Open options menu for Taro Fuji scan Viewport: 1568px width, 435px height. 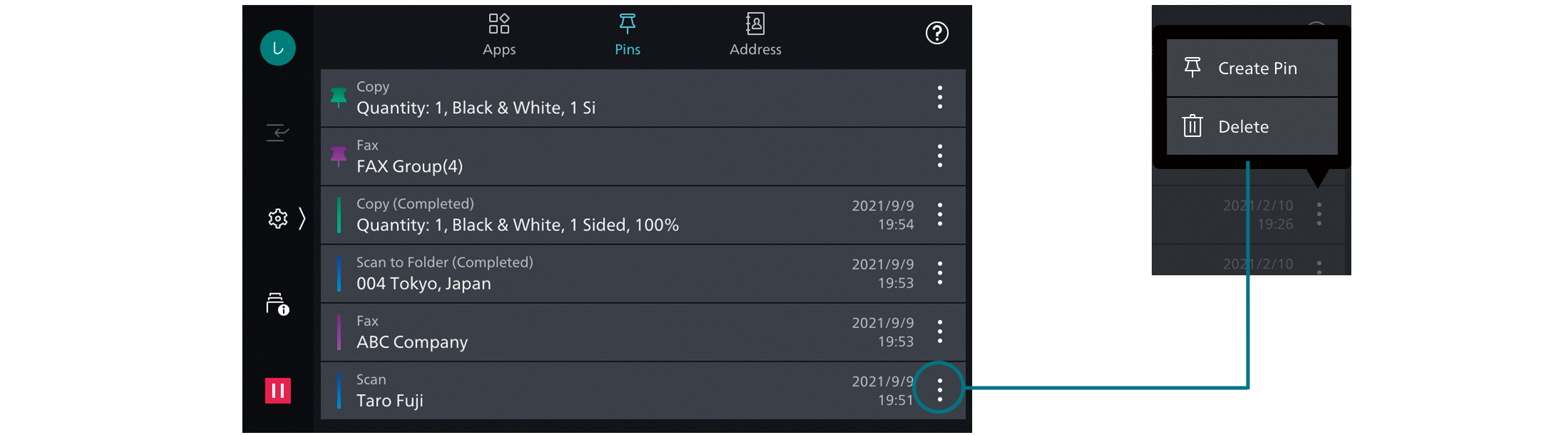[939, 389]
